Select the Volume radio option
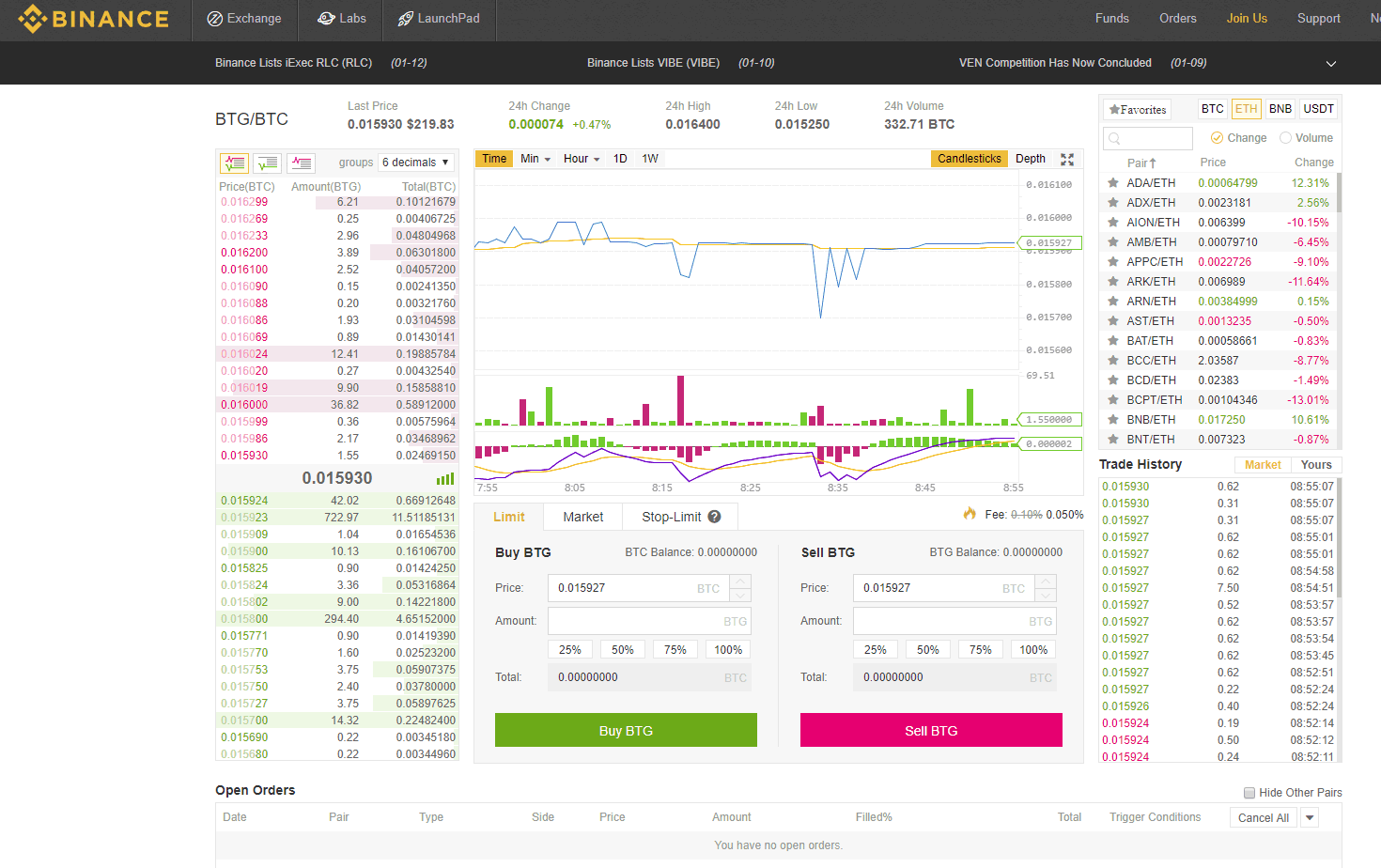 click(1285, 138)
